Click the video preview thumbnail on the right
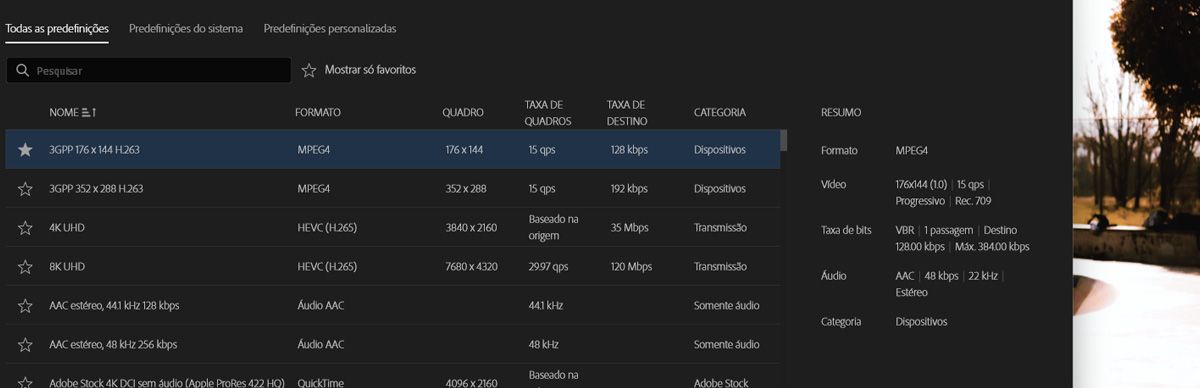The image size is (1200, 388). 1136,194
